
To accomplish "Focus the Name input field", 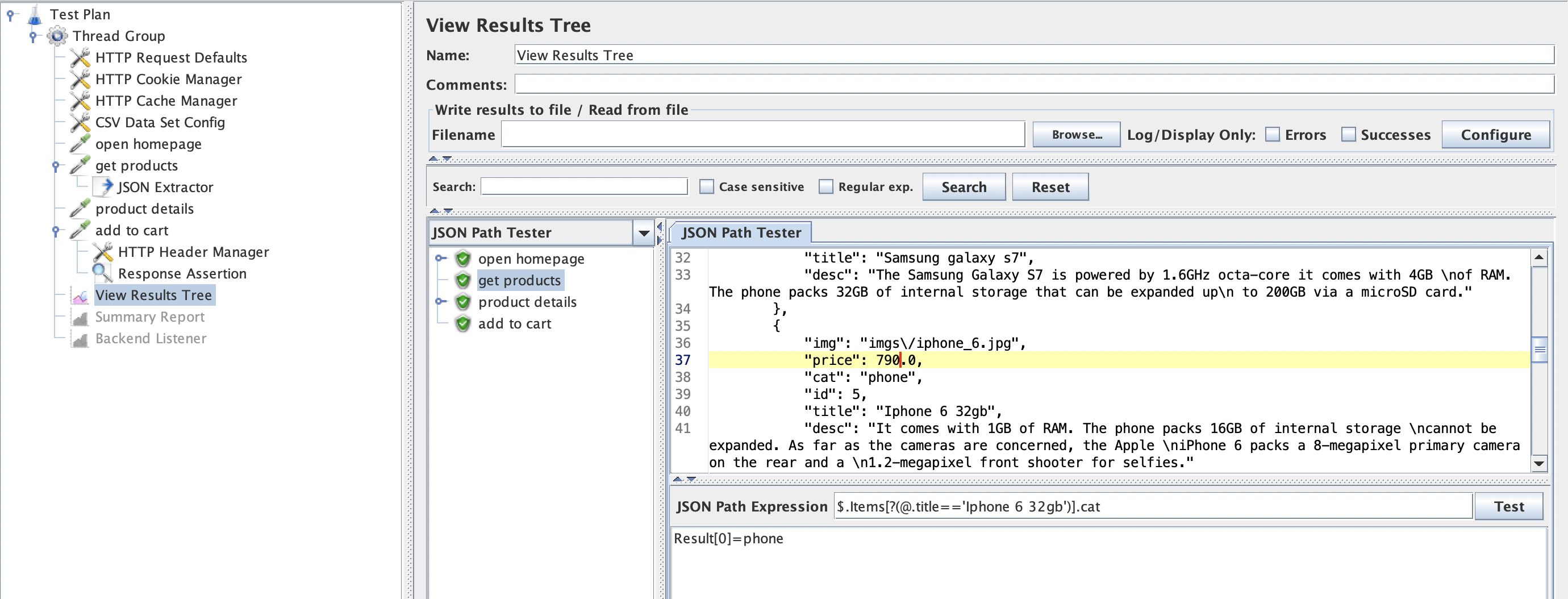I will tap(1034, 55).
